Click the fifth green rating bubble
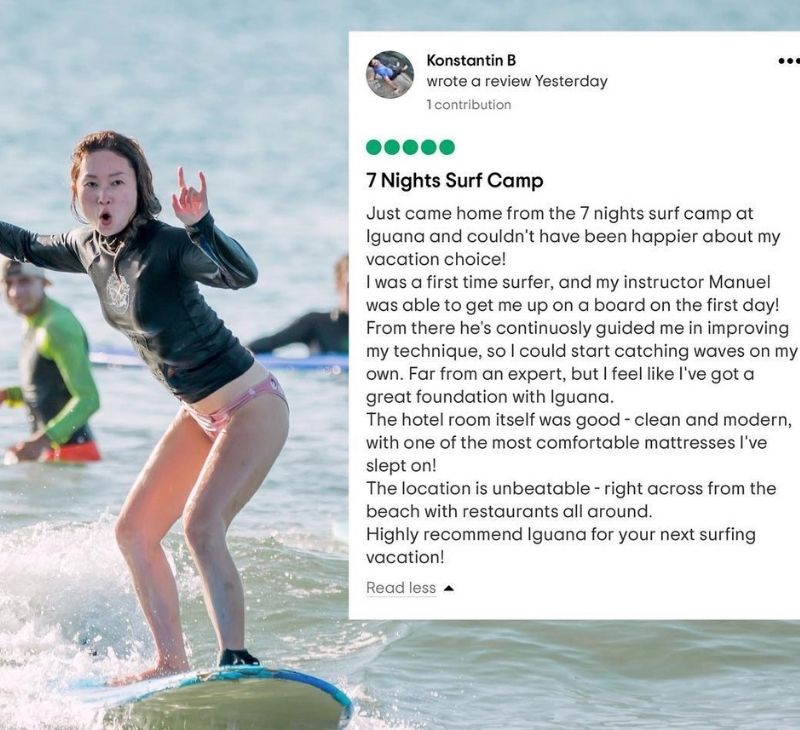Screen dimensions: 800x730 click(x=446, y=147)
